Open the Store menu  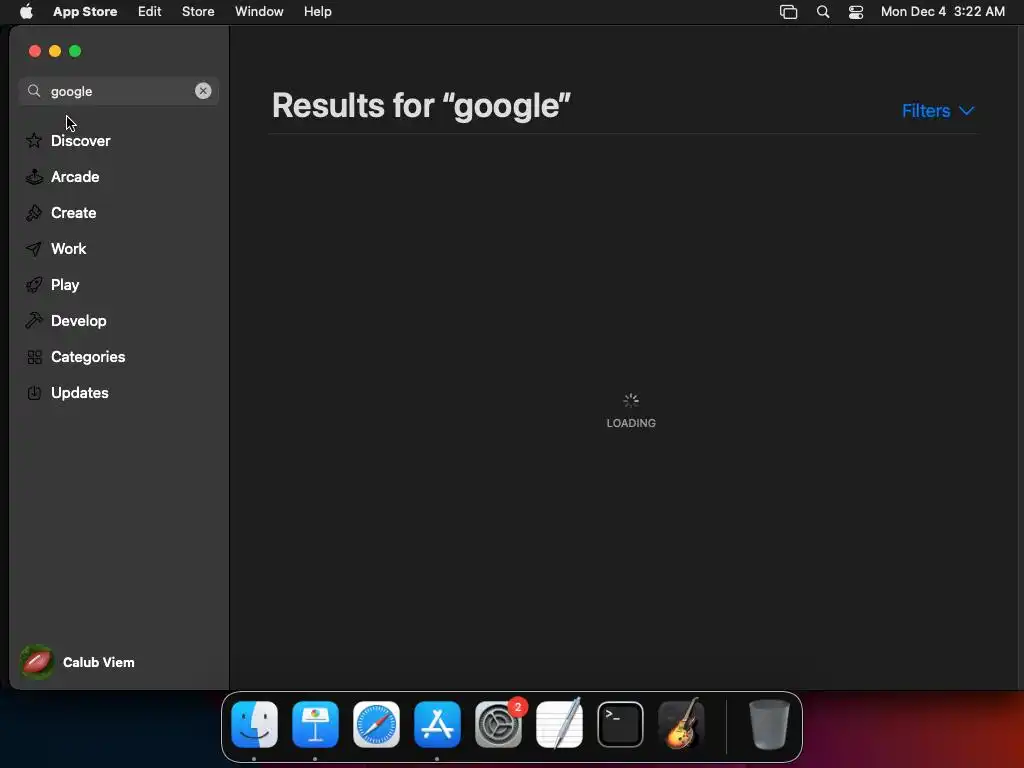click(x=198, y=12)
